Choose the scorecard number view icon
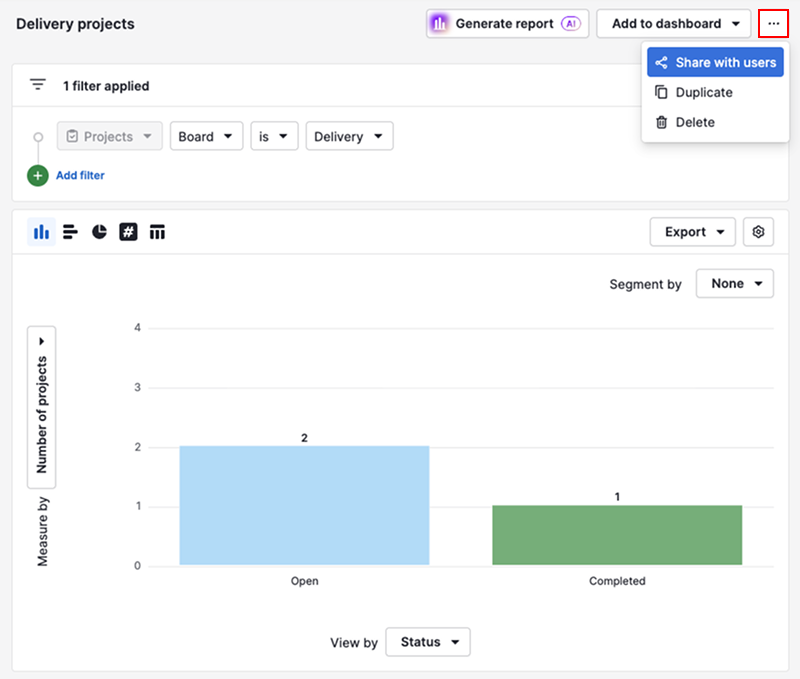Viewport: 800px width, 679px height. pos(128,232)
